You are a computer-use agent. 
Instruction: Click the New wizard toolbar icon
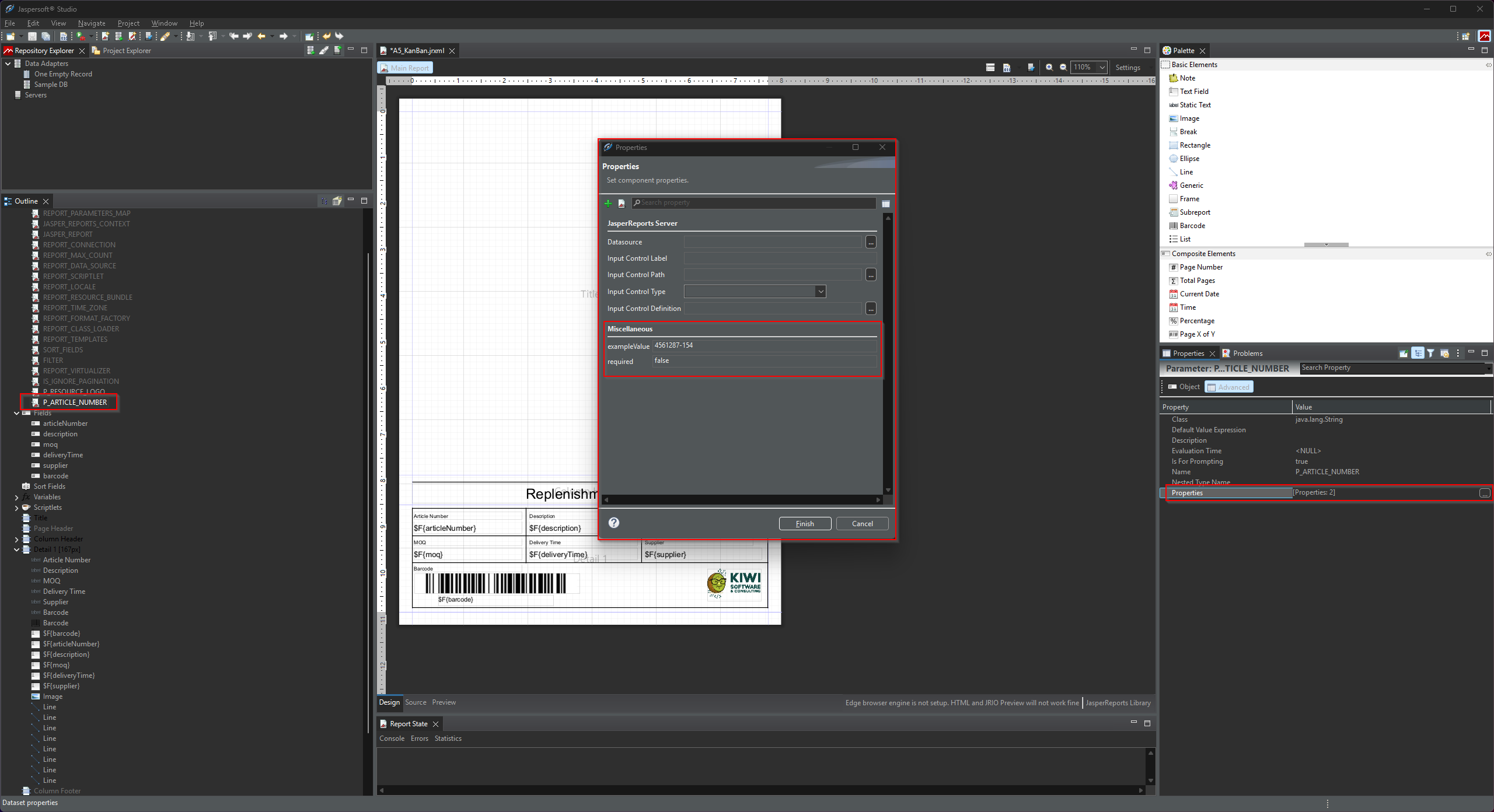[x=11, y=36]
